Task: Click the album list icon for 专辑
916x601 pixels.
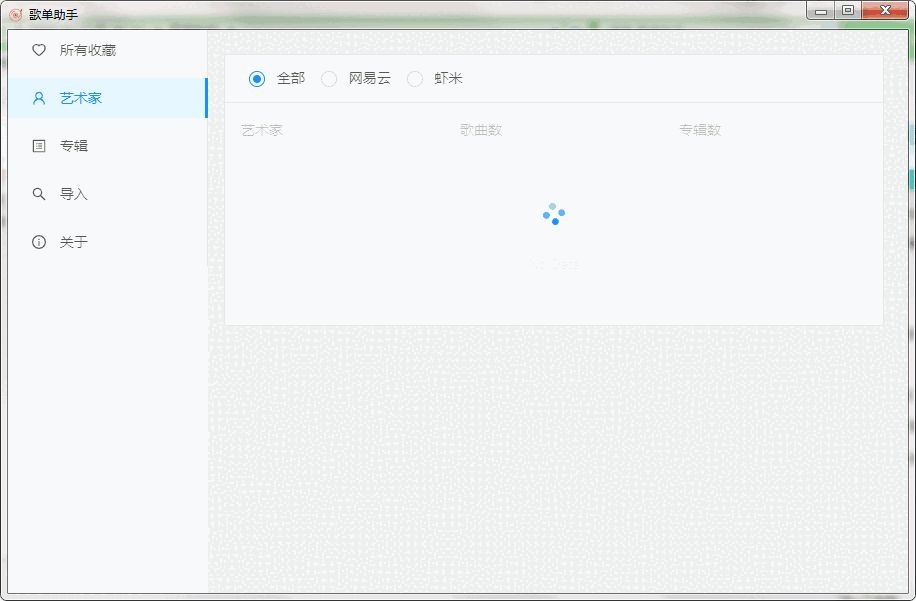Action: 39,146
